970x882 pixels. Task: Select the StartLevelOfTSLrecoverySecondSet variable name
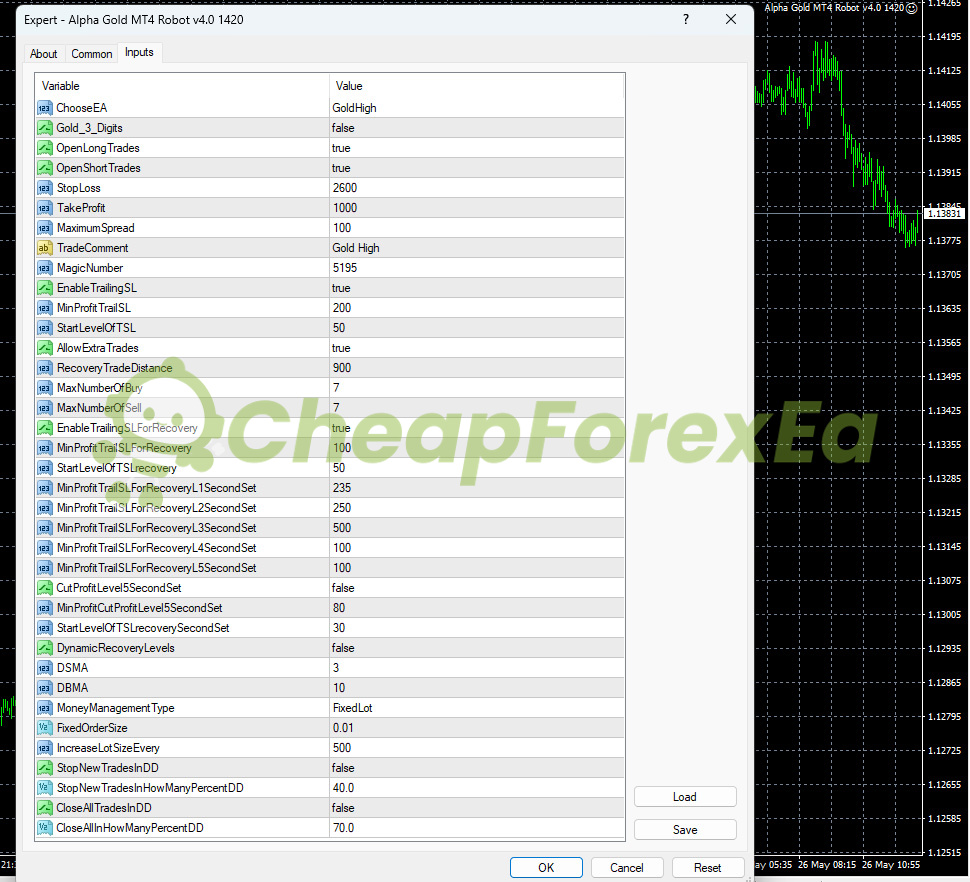click(143, 628)
